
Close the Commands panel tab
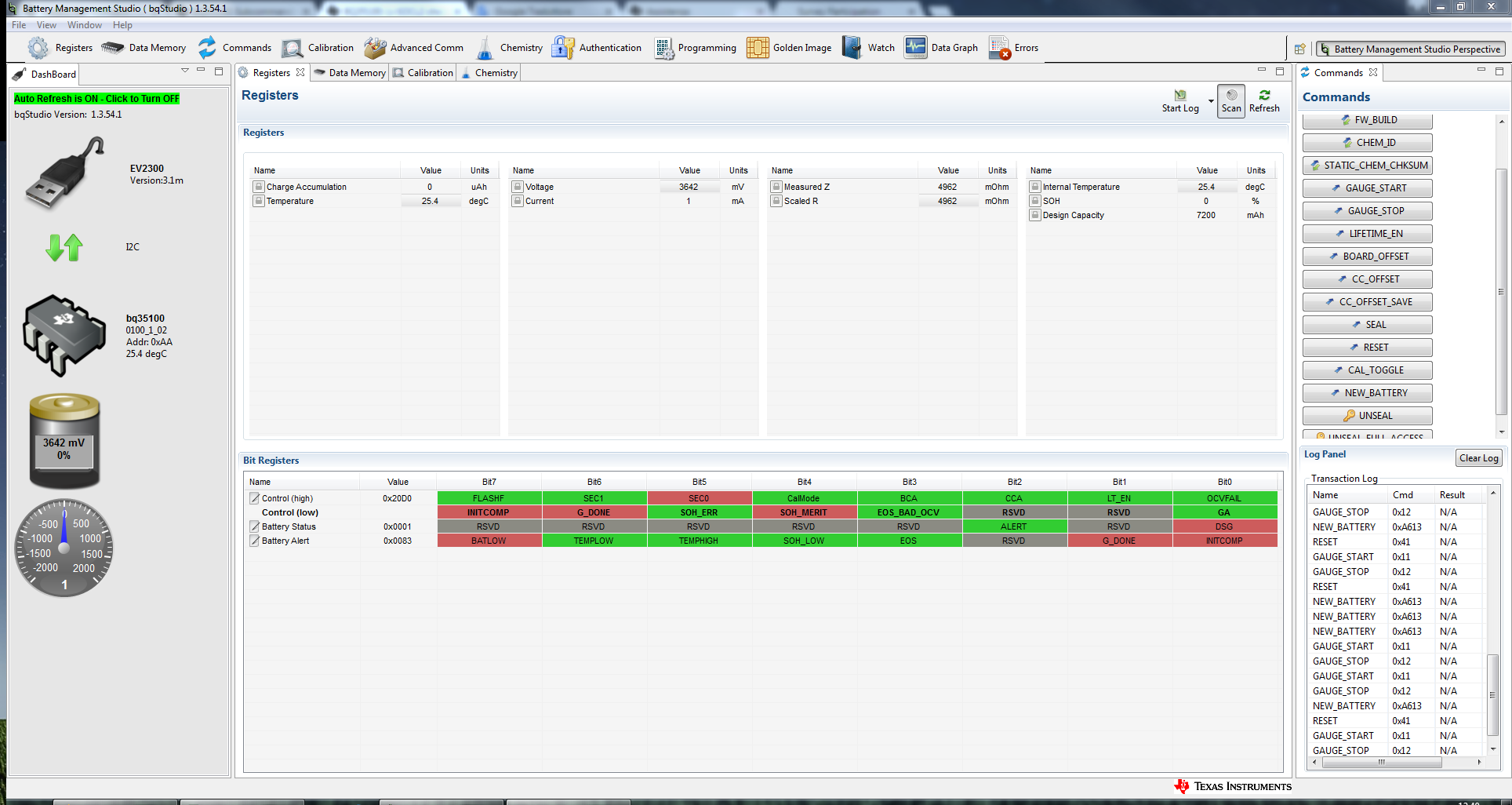(x=1373, y=72)
